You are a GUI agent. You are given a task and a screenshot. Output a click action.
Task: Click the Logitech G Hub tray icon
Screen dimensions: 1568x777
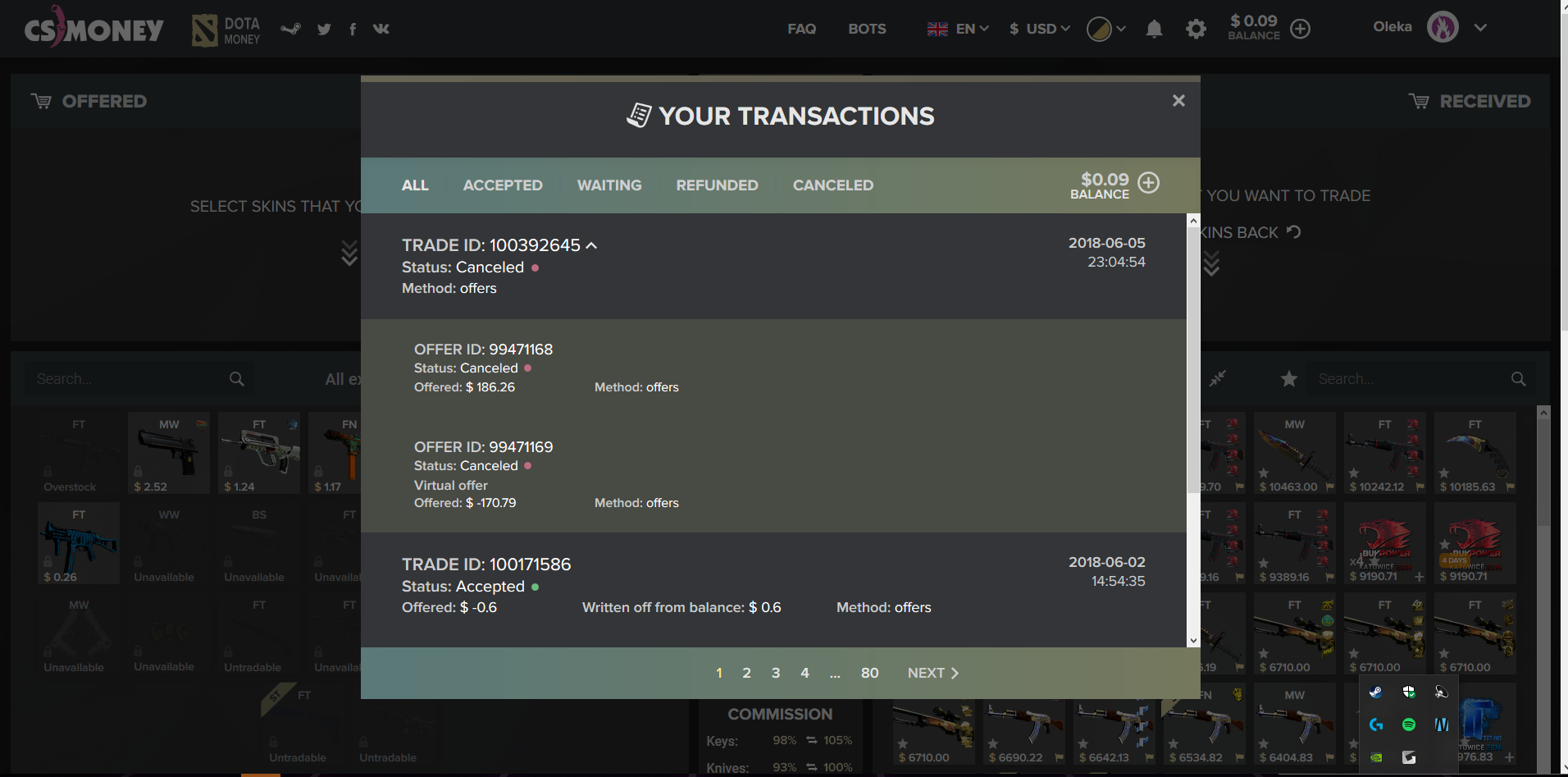[x=1376, y=724]
